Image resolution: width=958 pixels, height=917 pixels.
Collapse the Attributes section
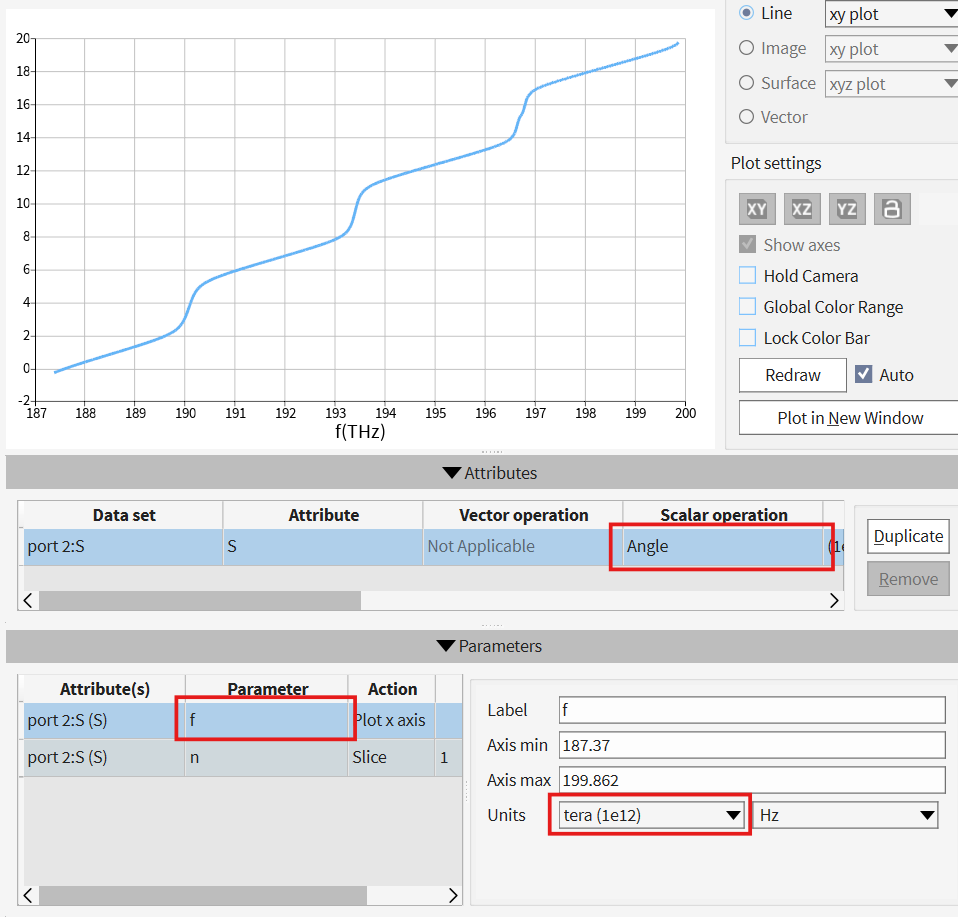[x=452, y=473]
